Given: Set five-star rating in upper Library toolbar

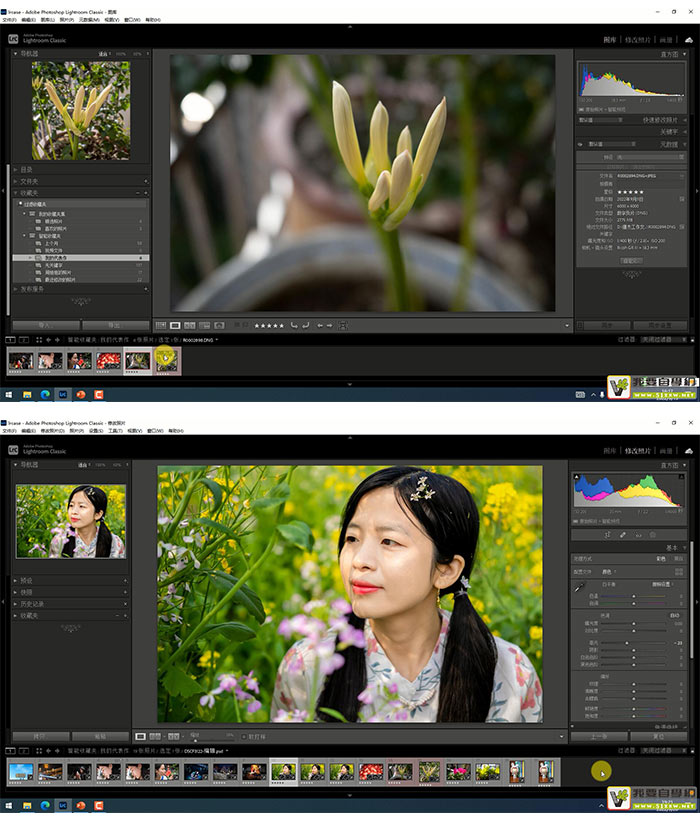Looking at the screenshot, I should [269, 326].
